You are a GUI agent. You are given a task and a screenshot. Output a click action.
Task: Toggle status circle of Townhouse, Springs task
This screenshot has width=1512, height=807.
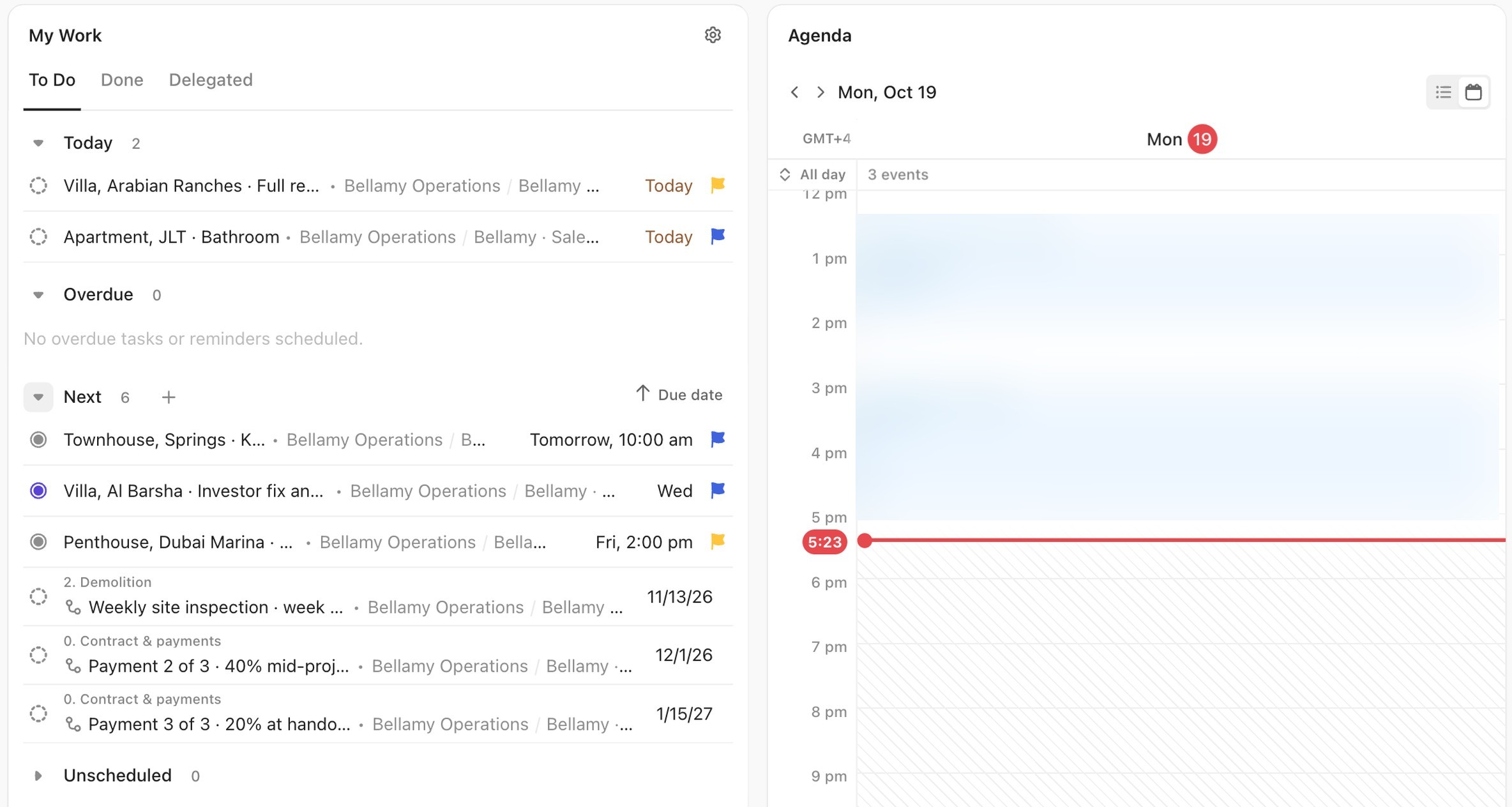[x=38, y=440]
